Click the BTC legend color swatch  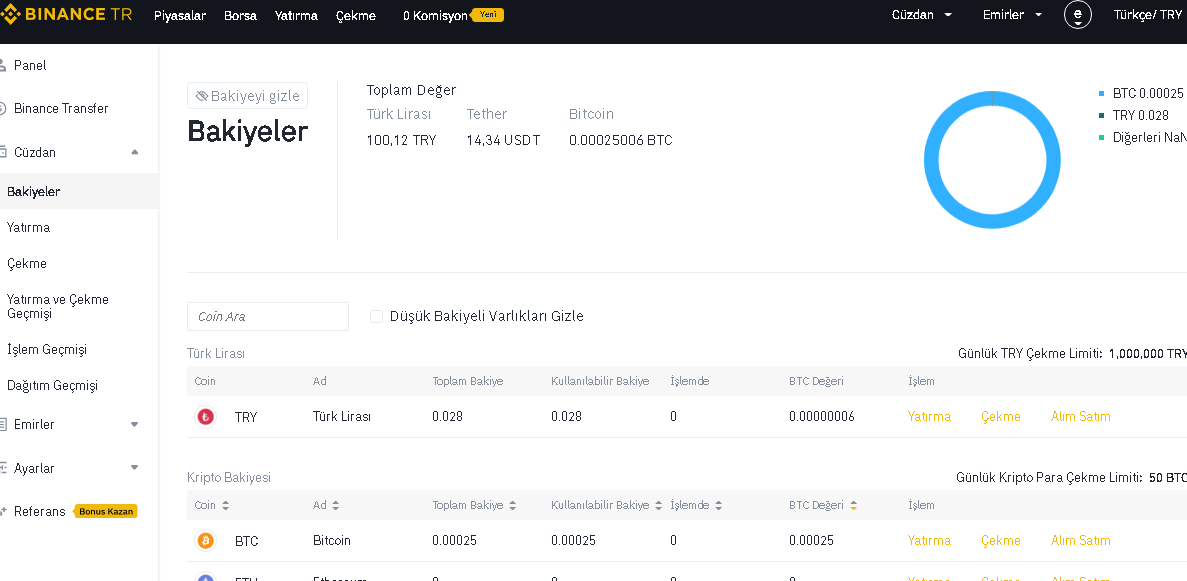tap(1102, 93)
